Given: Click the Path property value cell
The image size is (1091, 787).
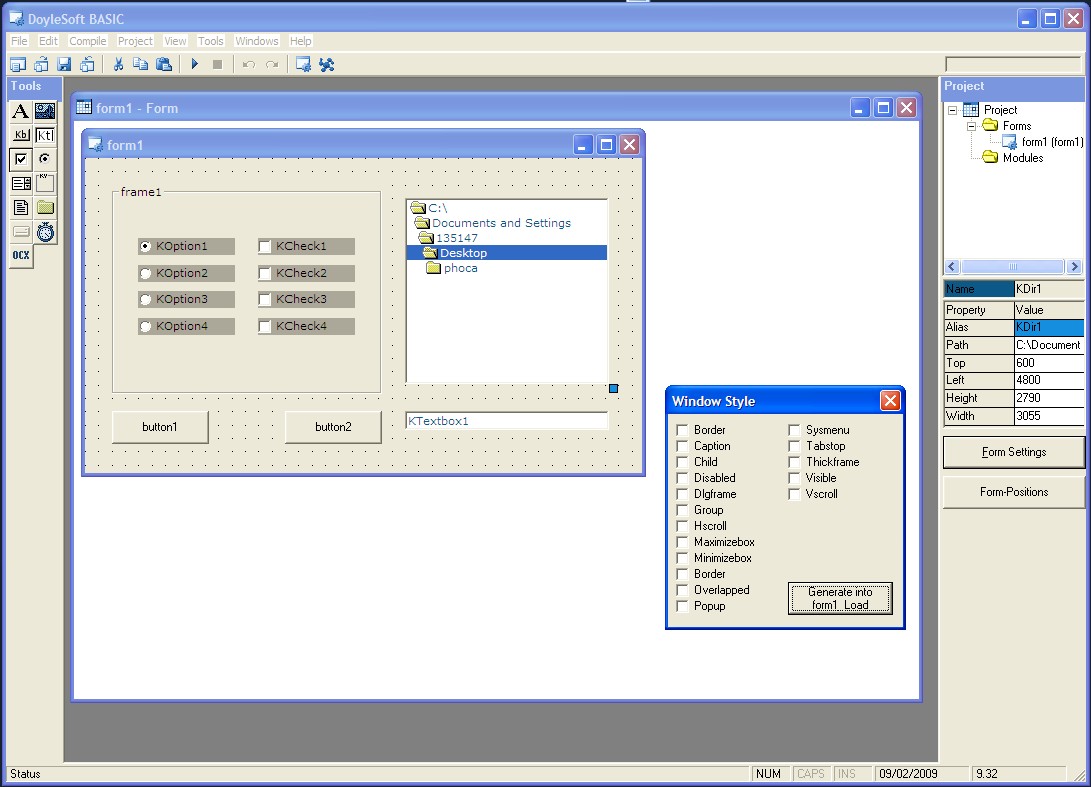Looking at the screenshot, I should 1049,345.
